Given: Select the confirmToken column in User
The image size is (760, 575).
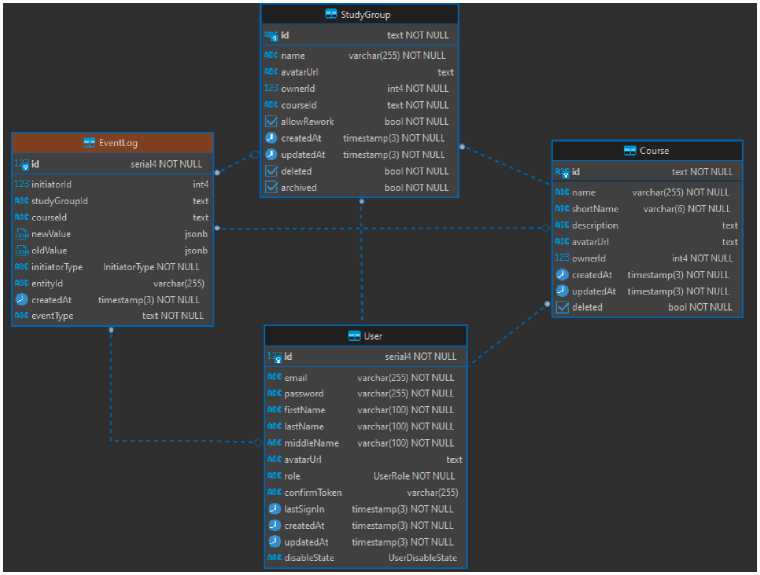Looking at the screenshot, I should [x=313, y=493].
